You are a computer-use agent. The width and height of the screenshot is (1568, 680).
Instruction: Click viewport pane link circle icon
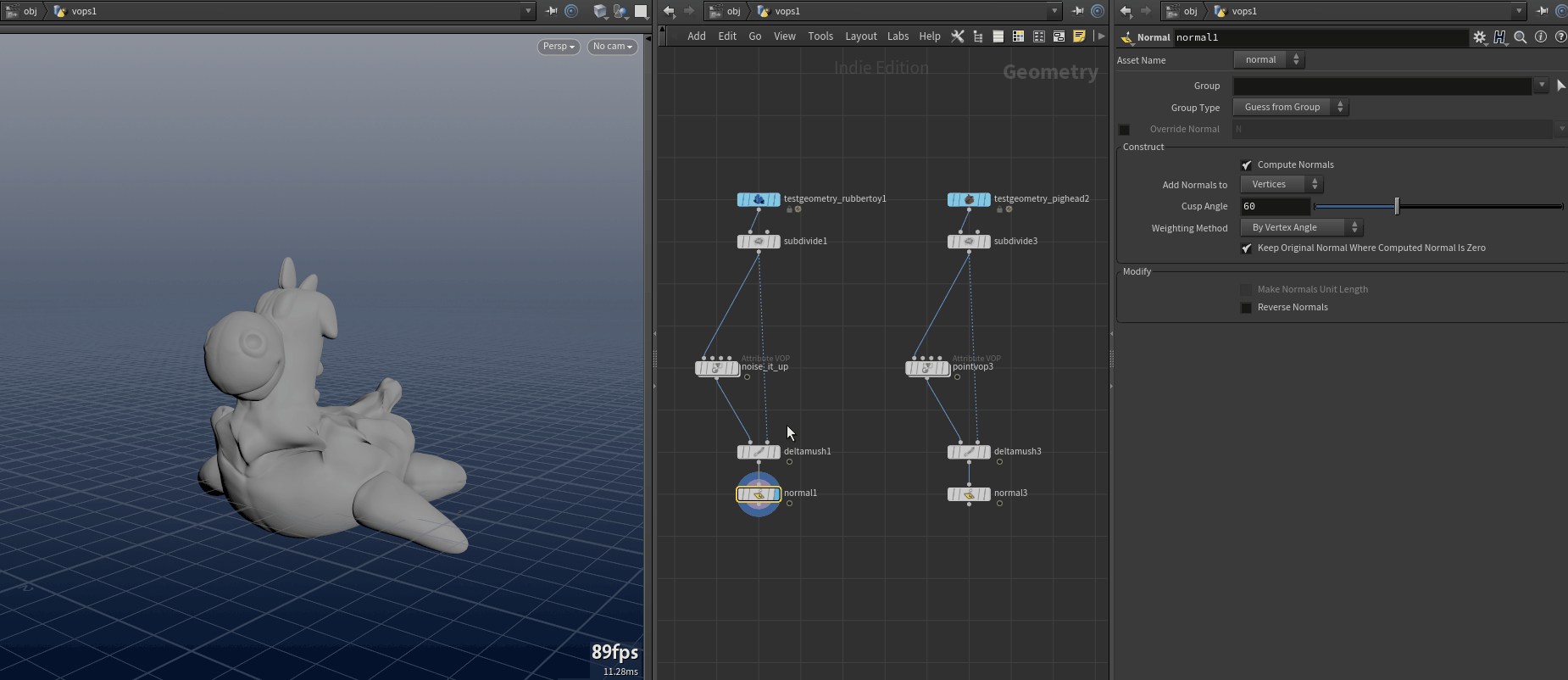[x=571, y=11]
